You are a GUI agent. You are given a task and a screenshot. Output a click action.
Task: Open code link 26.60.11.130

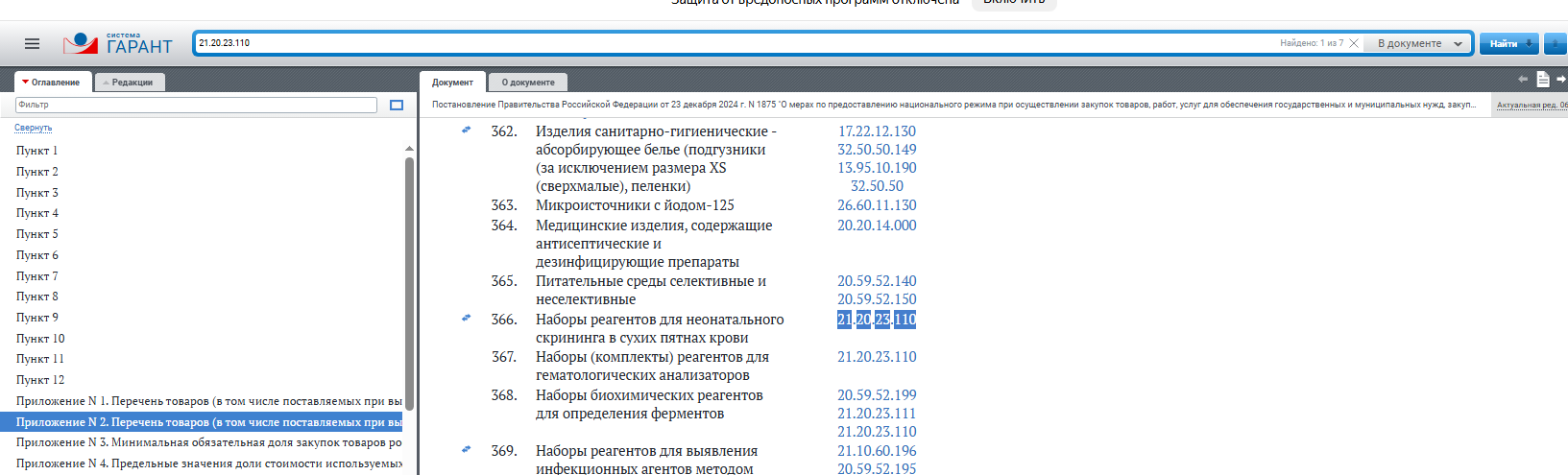tap(877, 205)
